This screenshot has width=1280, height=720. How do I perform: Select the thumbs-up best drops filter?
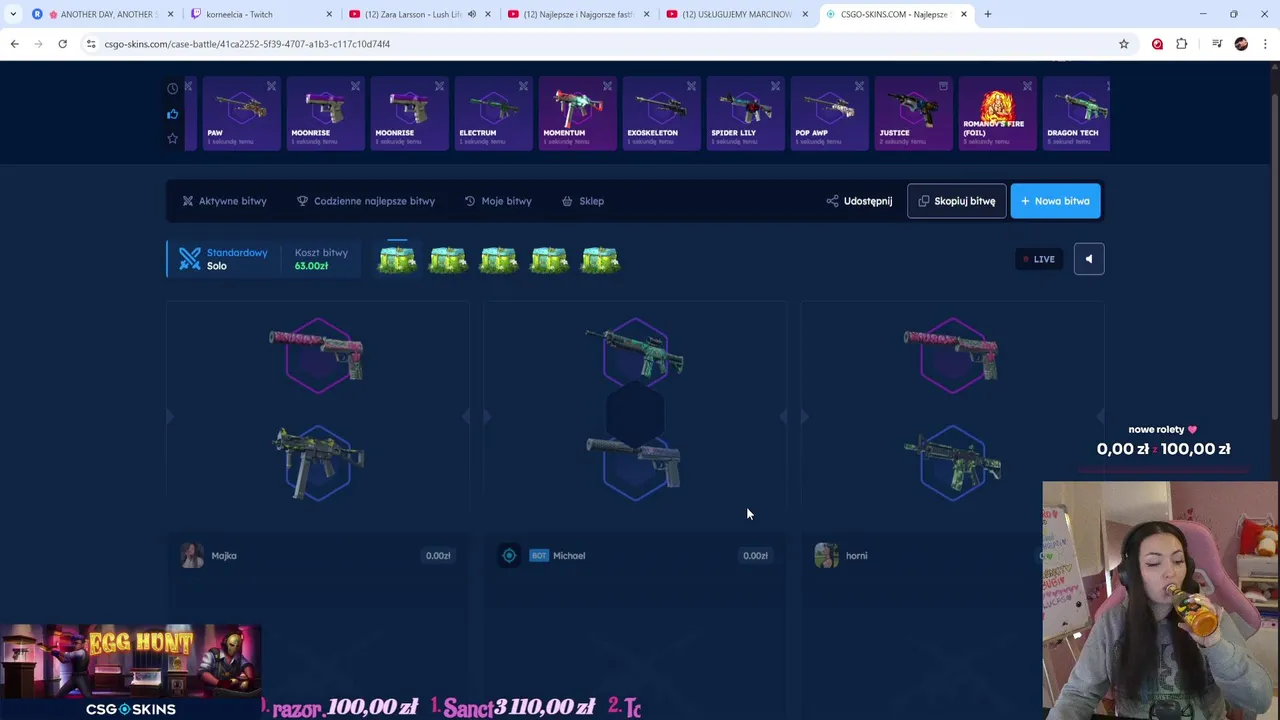click(172, 114)
